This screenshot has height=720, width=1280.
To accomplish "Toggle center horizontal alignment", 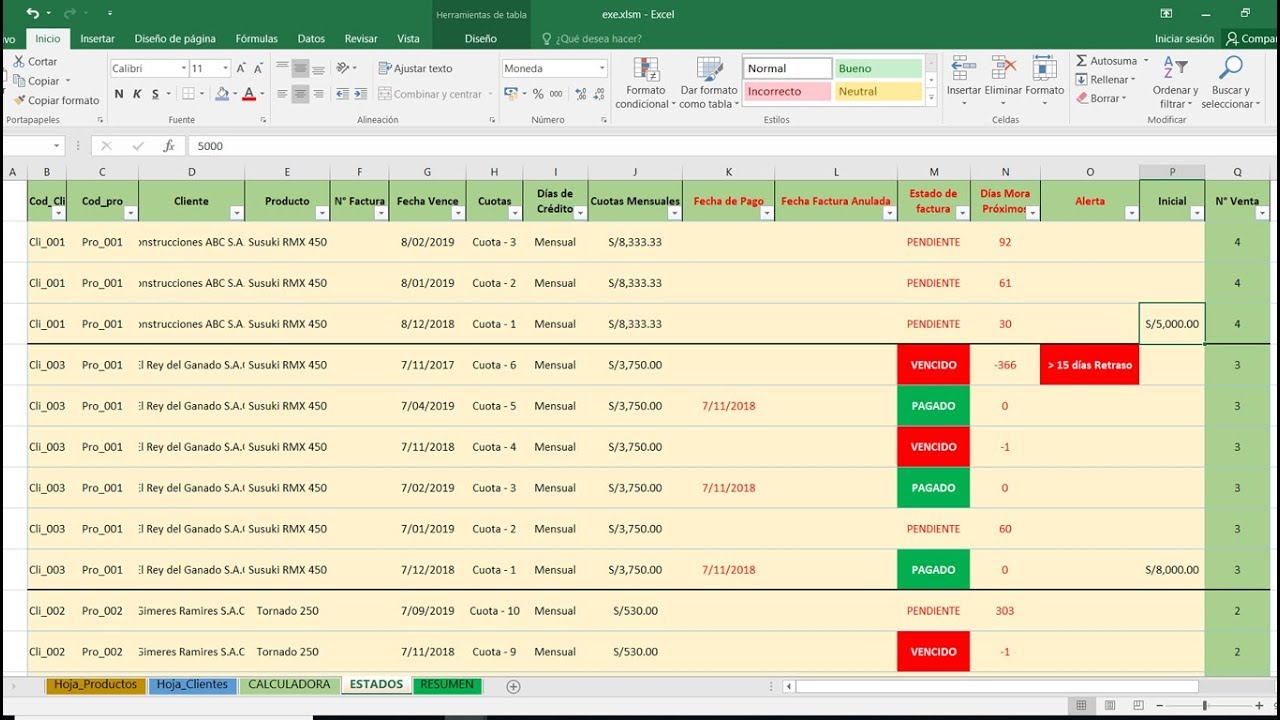I will (x=300, y=94).
